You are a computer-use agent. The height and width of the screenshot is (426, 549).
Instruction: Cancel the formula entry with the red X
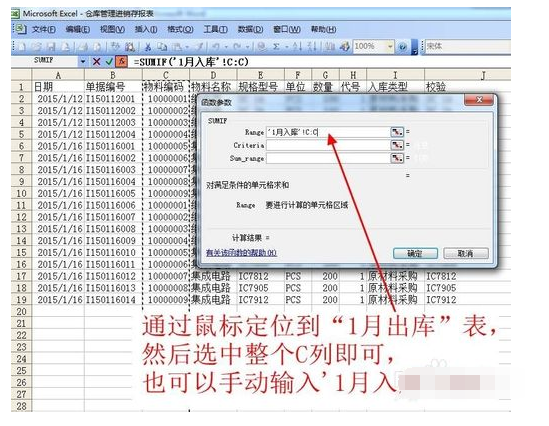(x=96, y=62)
